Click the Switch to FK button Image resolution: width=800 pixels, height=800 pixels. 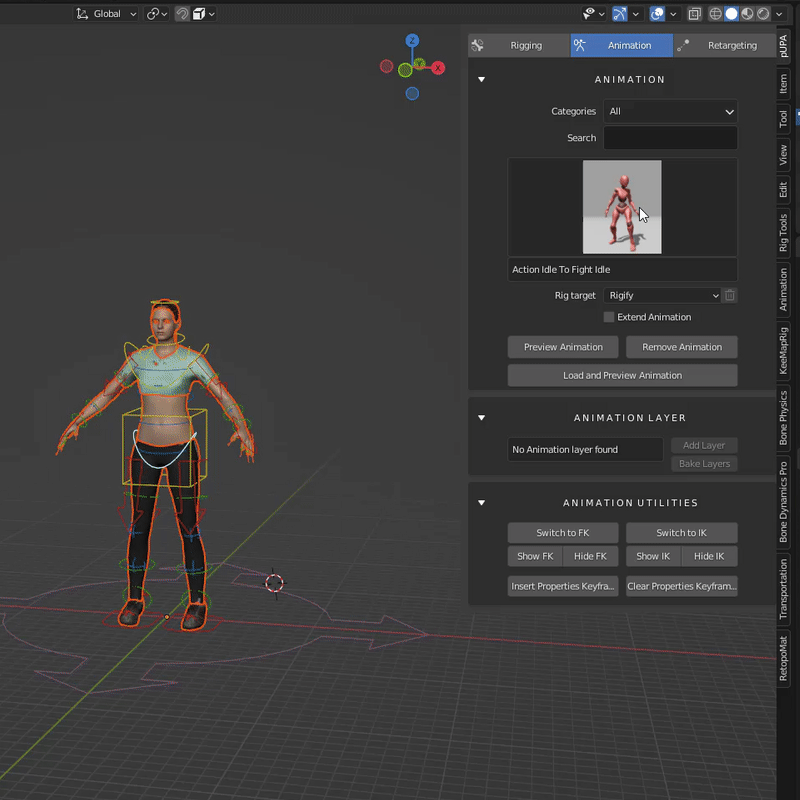pos(563,533)
